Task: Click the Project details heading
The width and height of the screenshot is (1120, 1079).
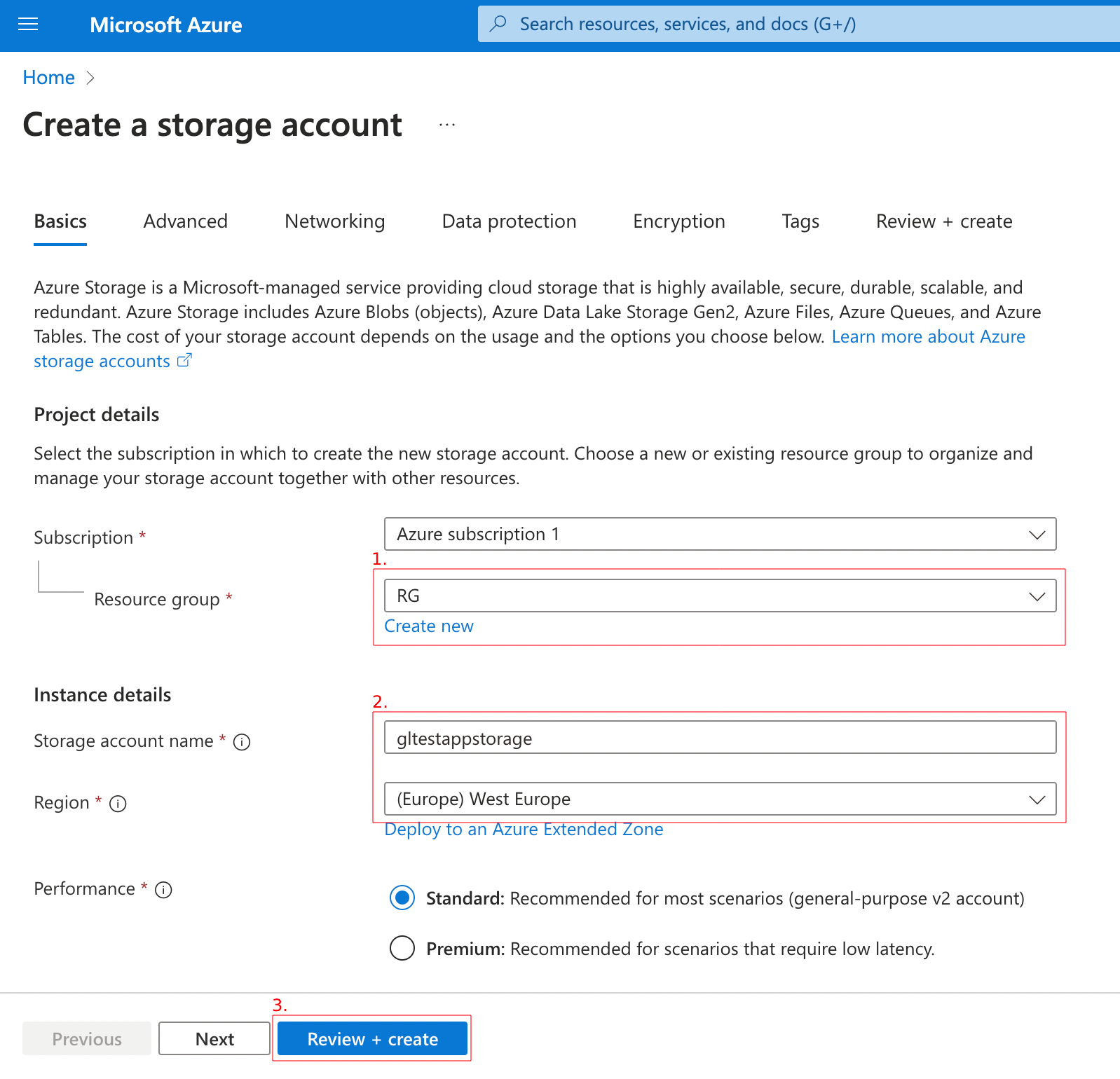Action: click(97, 415)
